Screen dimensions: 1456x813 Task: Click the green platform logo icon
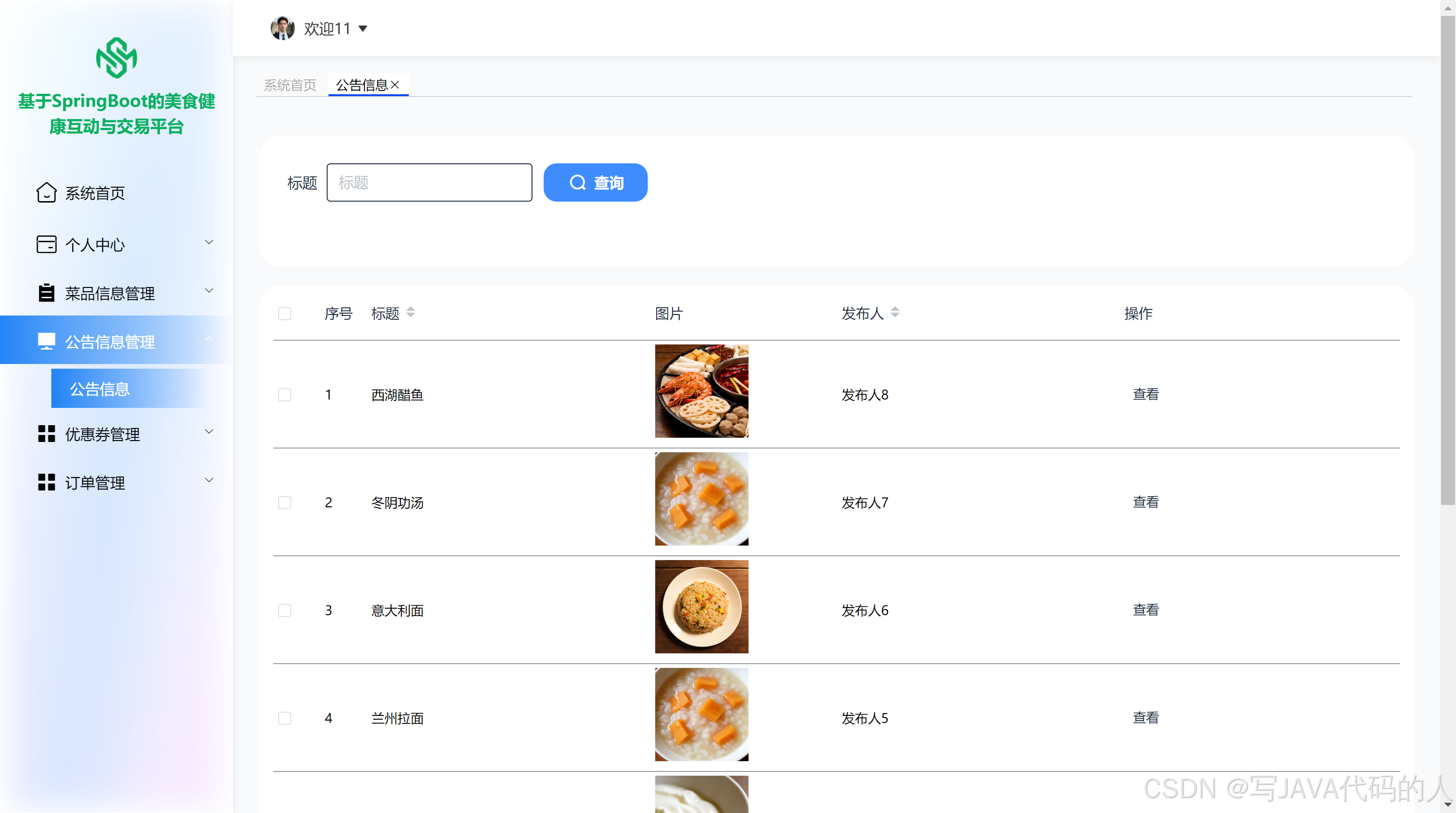117,58
